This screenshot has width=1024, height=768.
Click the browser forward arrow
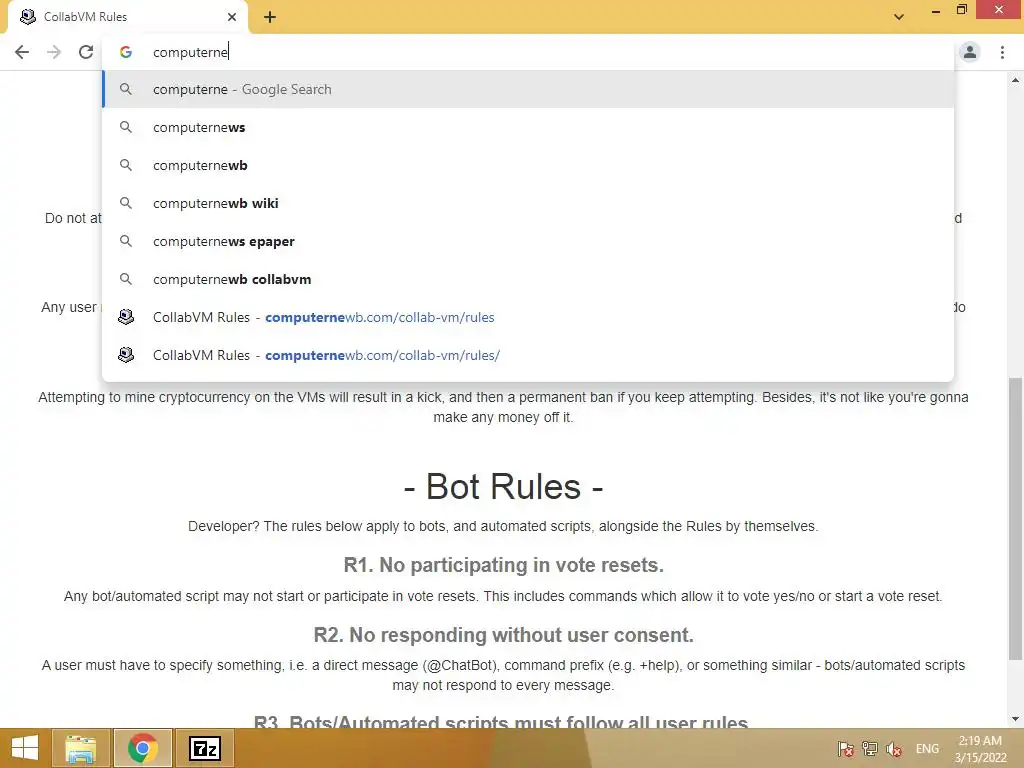(54, 52)
